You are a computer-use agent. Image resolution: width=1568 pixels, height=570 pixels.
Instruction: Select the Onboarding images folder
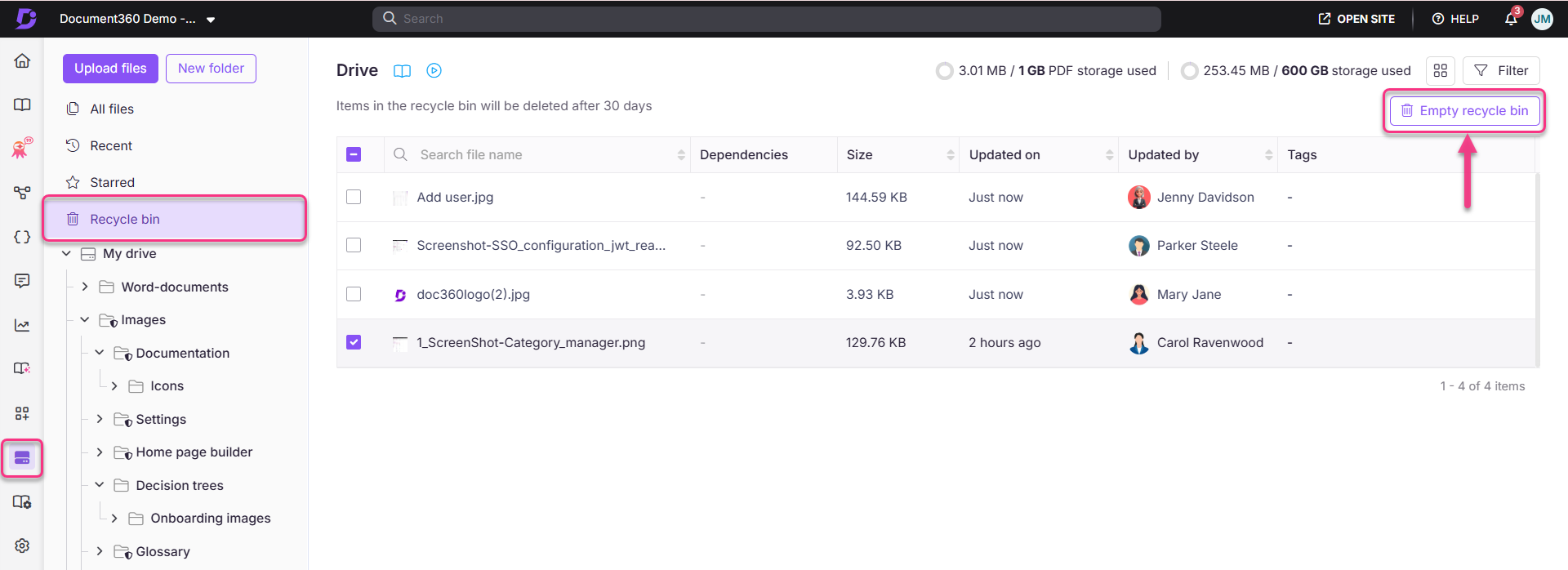coord(211,519)
